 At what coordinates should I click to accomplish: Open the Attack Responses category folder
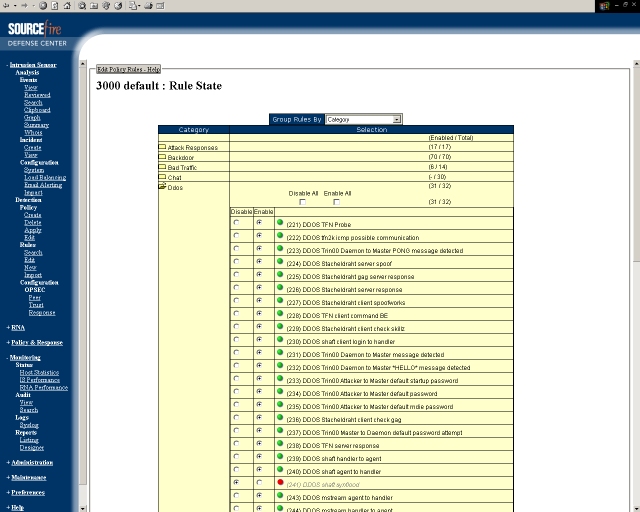click(162, 147)
